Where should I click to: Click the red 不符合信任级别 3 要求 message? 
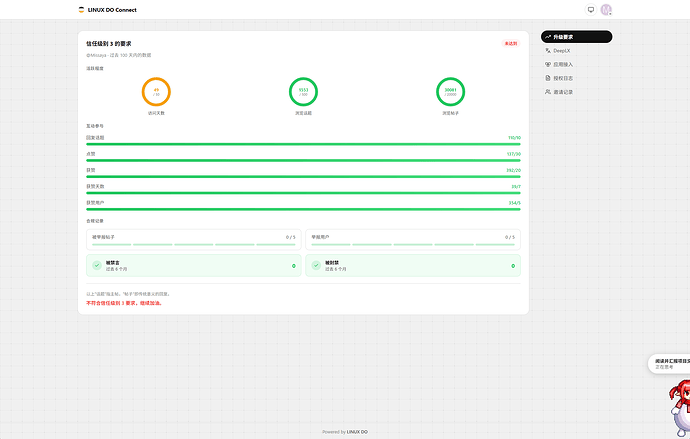click(124, 303)
